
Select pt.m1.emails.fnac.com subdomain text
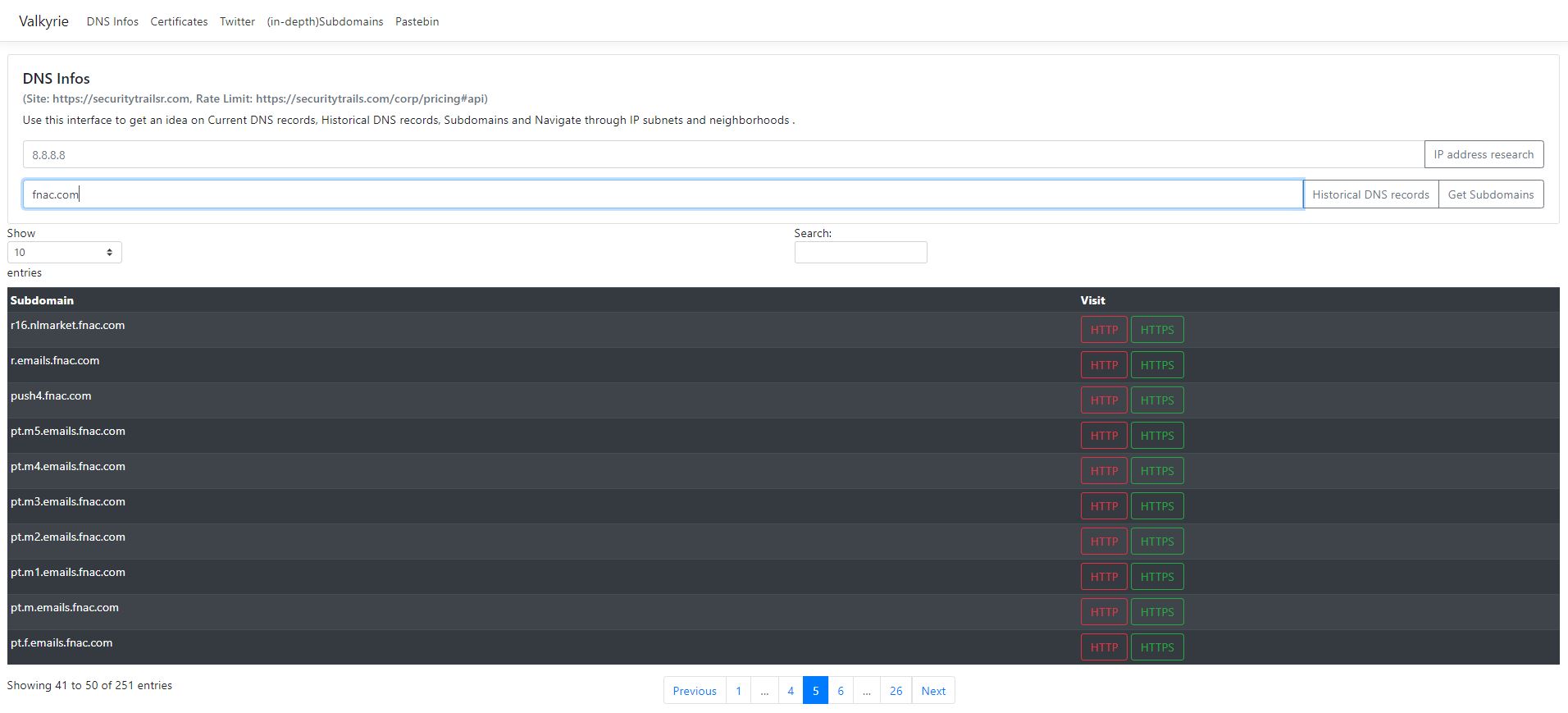click(x=68, y=572)
